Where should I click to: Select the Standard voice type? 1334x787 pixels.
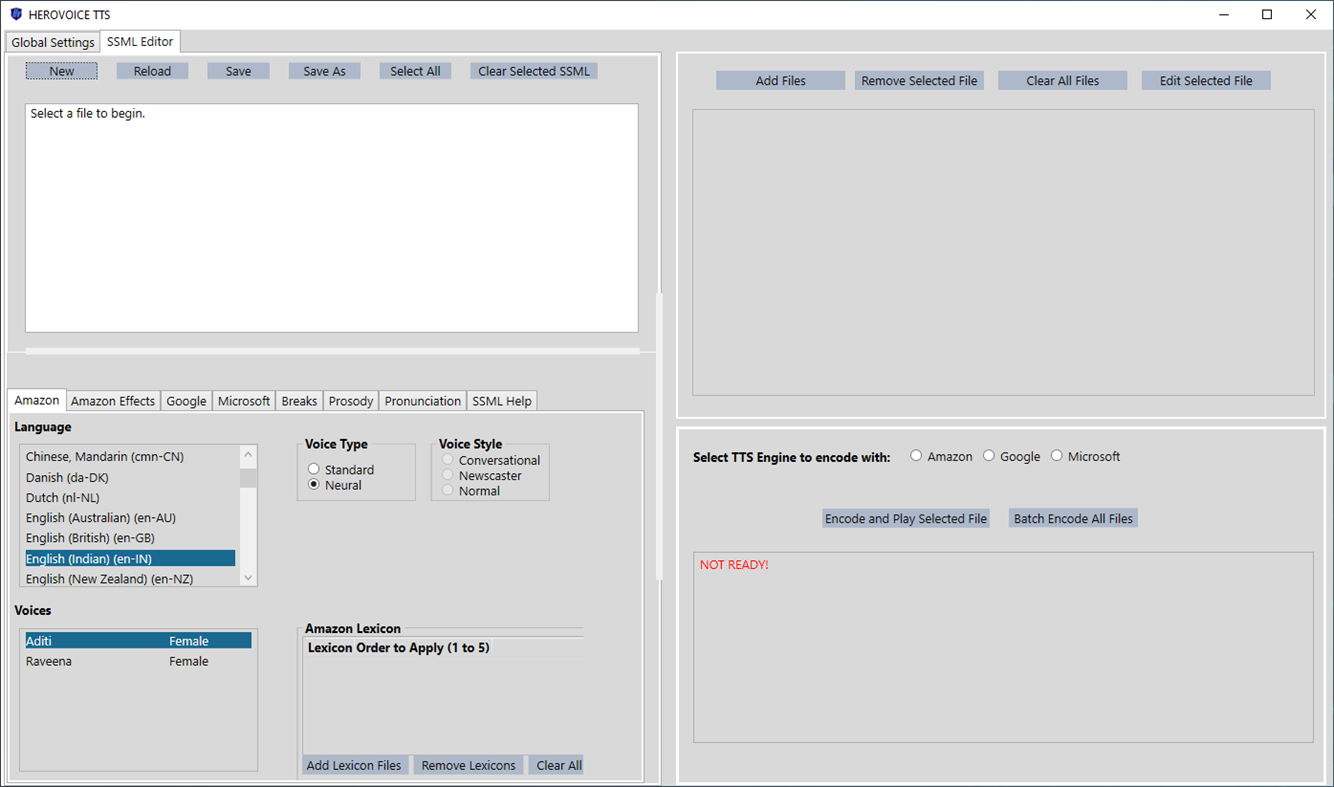pyautogui.click(x=313, y=468)
